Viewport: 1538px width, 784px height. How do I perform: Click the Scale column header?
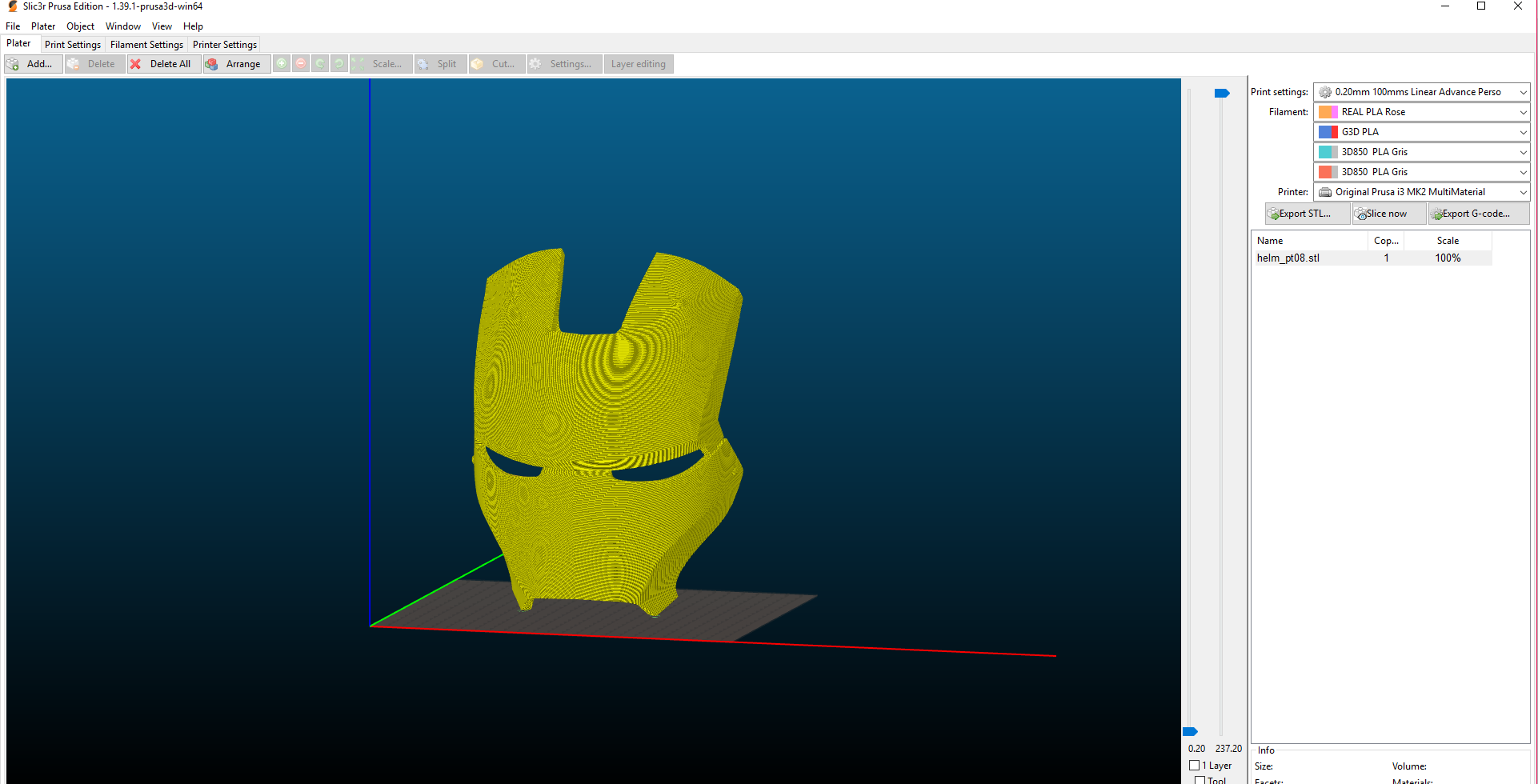tap(1448, 241)
